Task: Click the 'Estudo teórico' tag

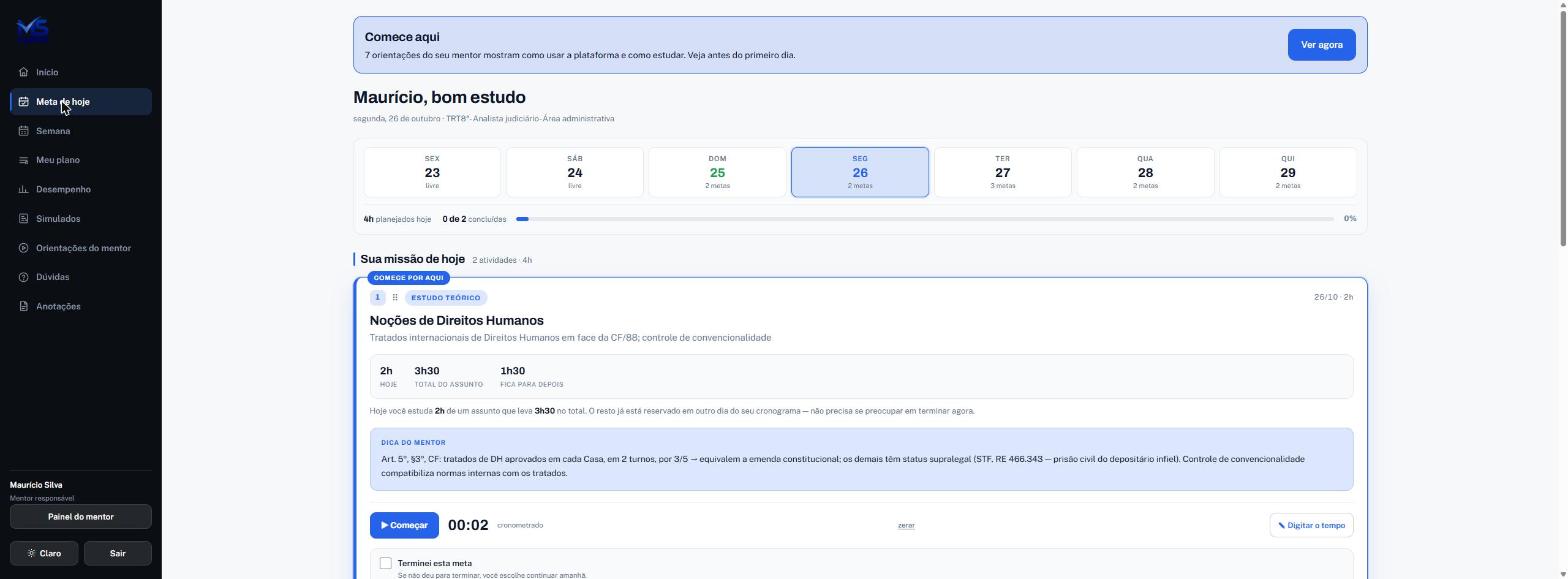Action: click(x=446, y=297)
